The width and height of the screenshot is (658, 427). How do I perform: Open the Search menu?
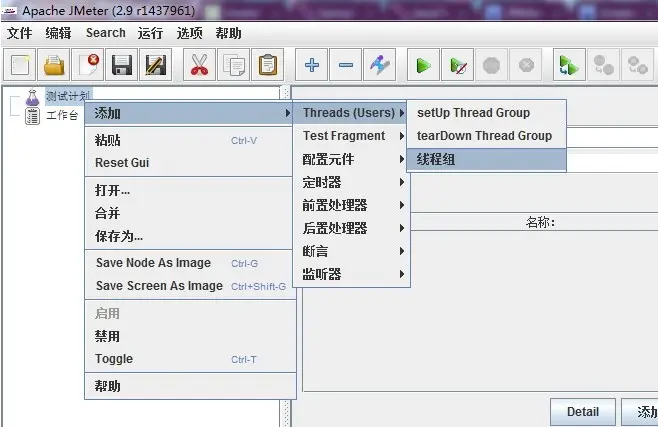point(105,33)
